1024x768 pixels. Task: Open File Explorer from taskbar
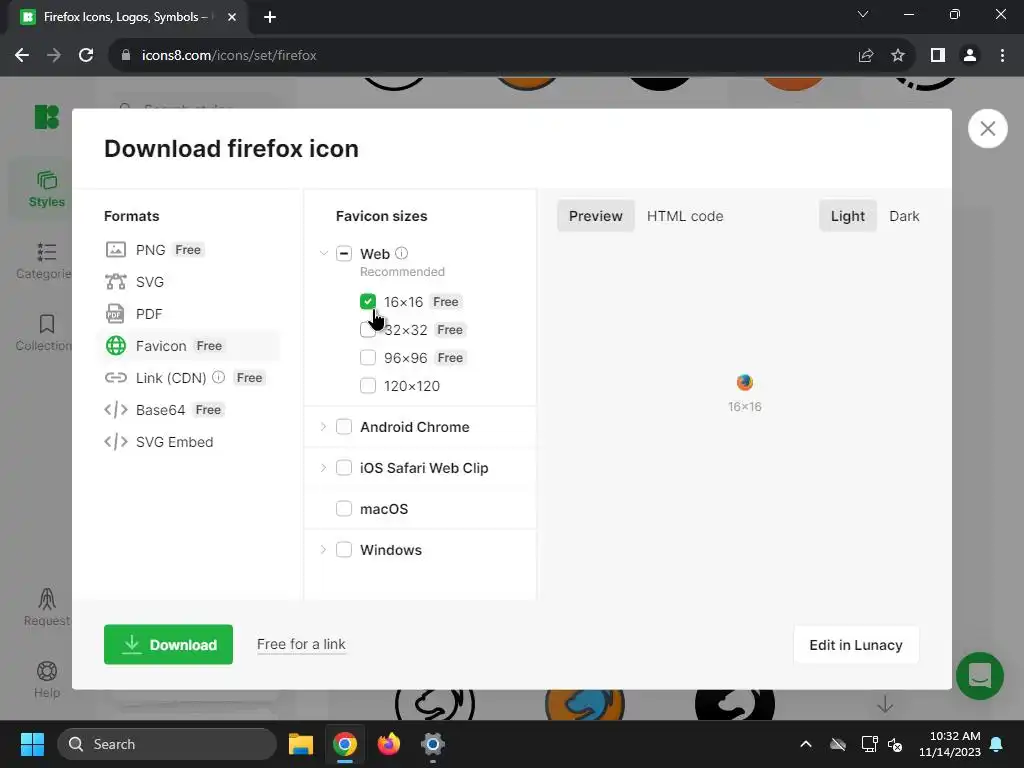[301, 744]
